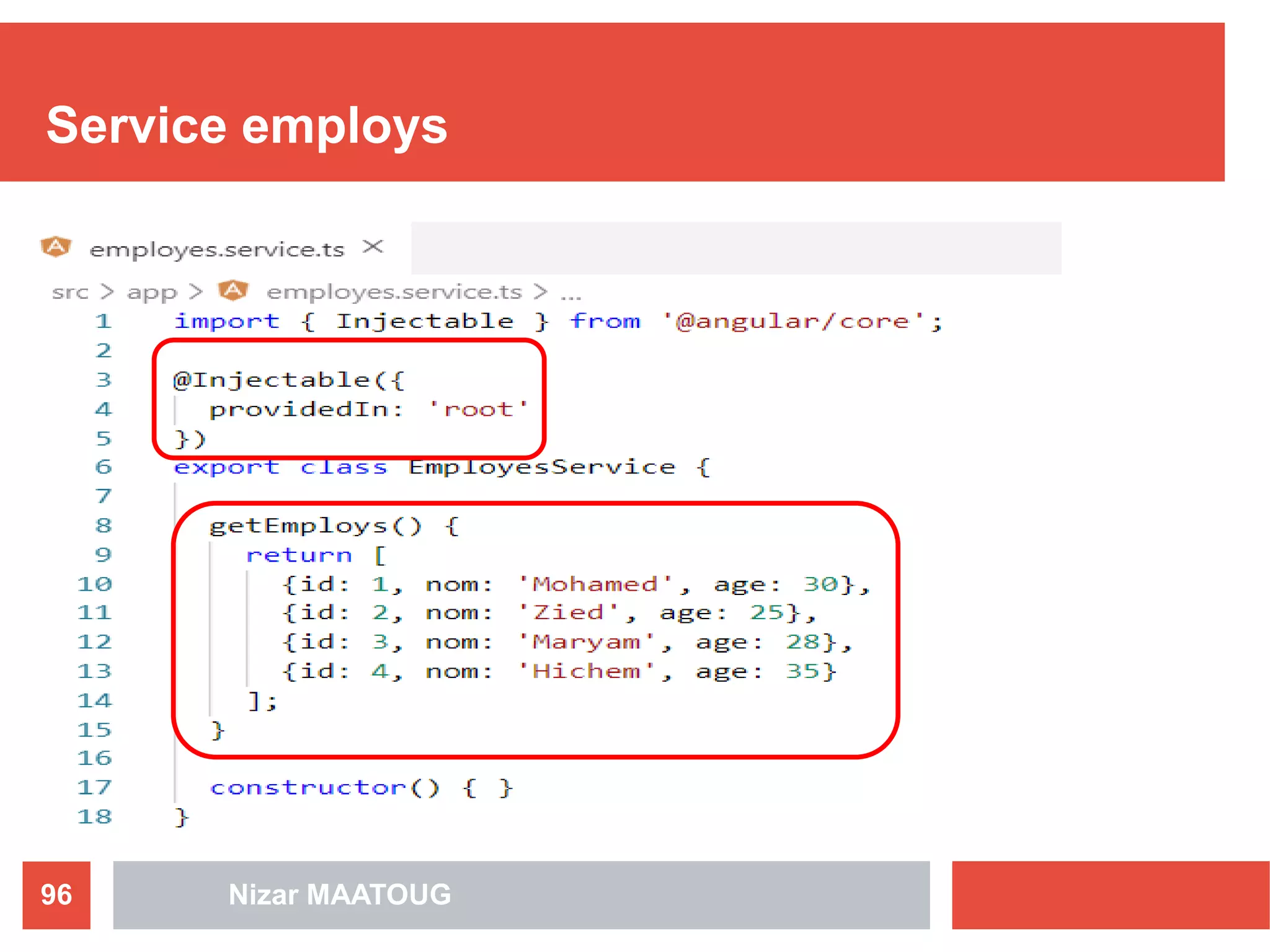Click the 'constructor()' keyword on line 17
Screen dimensions: 1270x952
[325, 788]
